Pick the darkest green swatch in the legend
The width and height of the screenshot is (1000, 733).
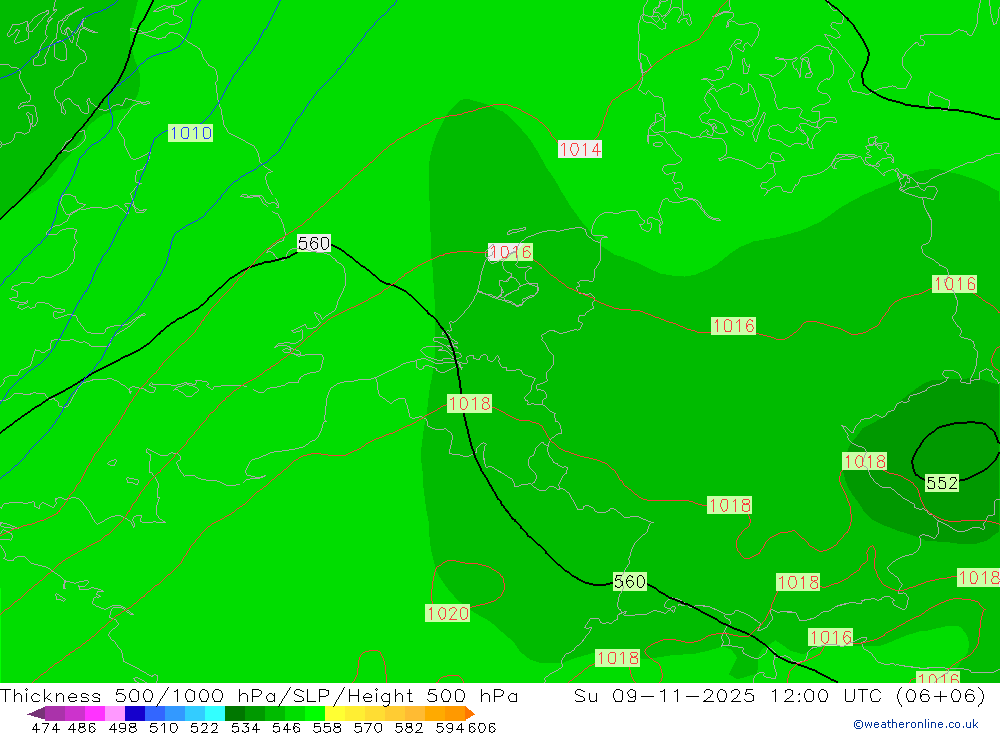[235, 713]
